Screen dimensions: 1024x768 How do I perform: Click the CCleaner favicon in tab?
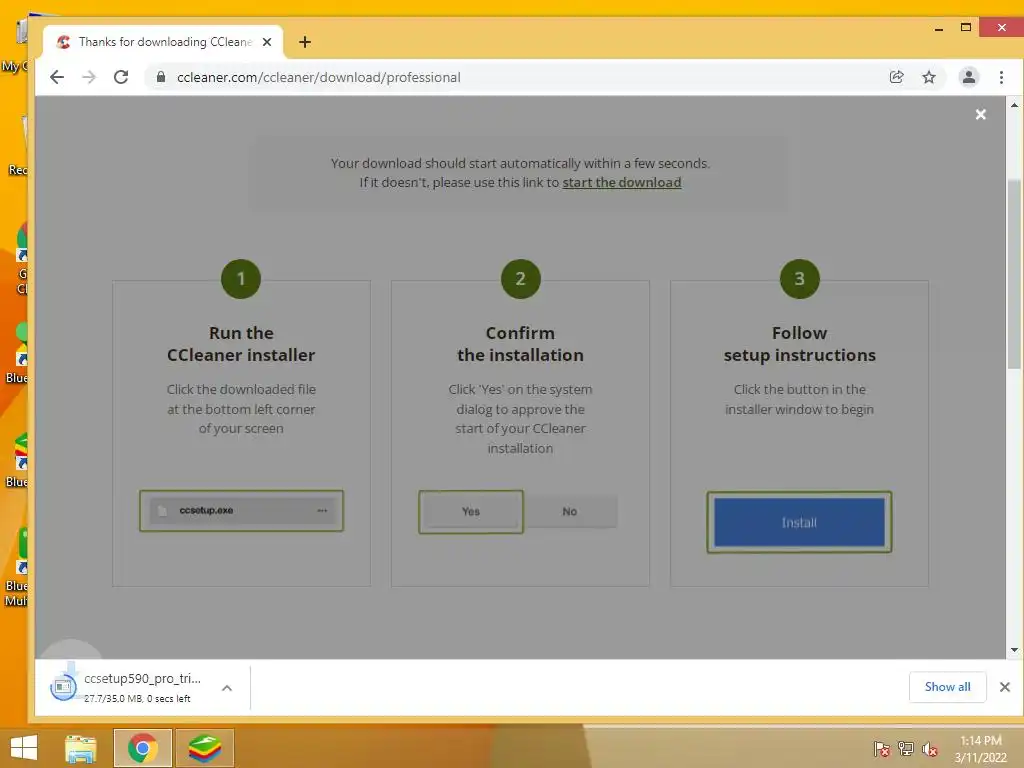63,42
